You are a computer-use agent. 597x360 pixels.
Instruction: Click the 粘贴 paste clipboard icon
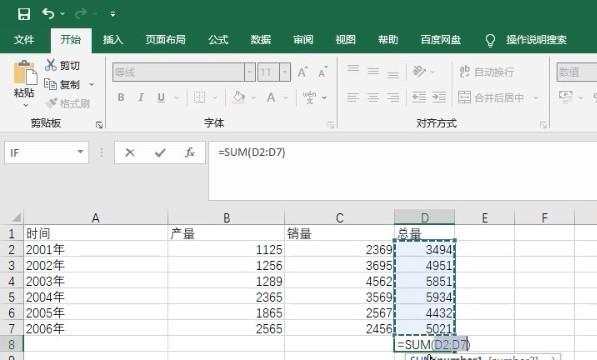click(25, 72)
